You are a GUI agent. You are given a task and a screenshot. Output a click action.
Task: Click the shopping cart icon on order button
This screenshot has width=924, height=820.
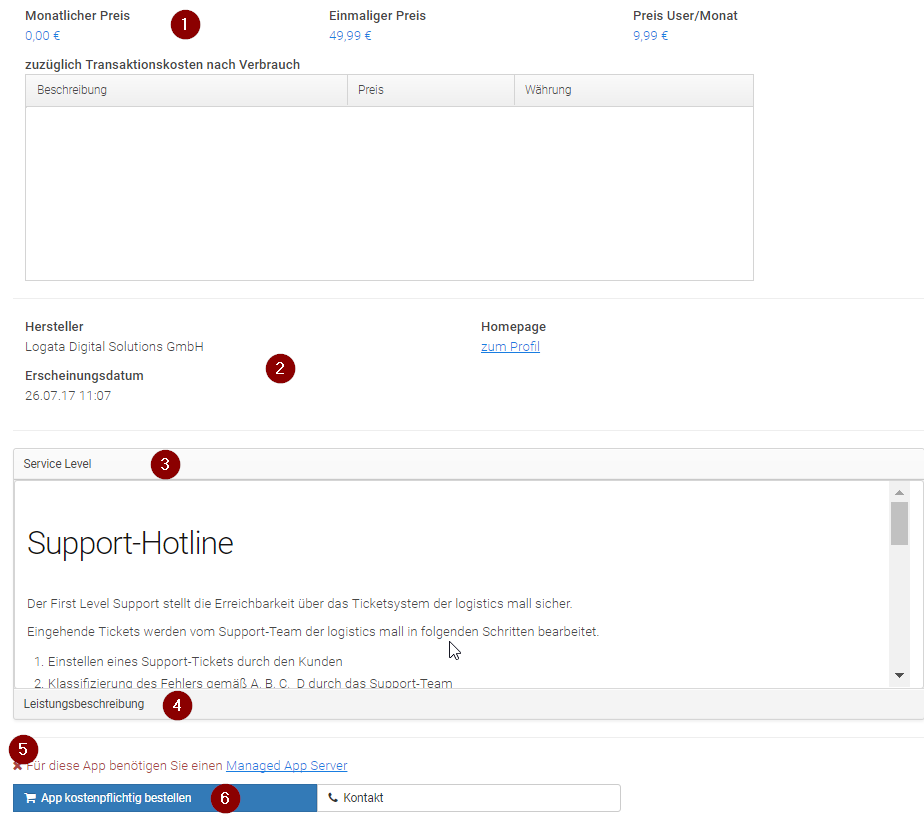pyautogui.click(x=30, y=798)
